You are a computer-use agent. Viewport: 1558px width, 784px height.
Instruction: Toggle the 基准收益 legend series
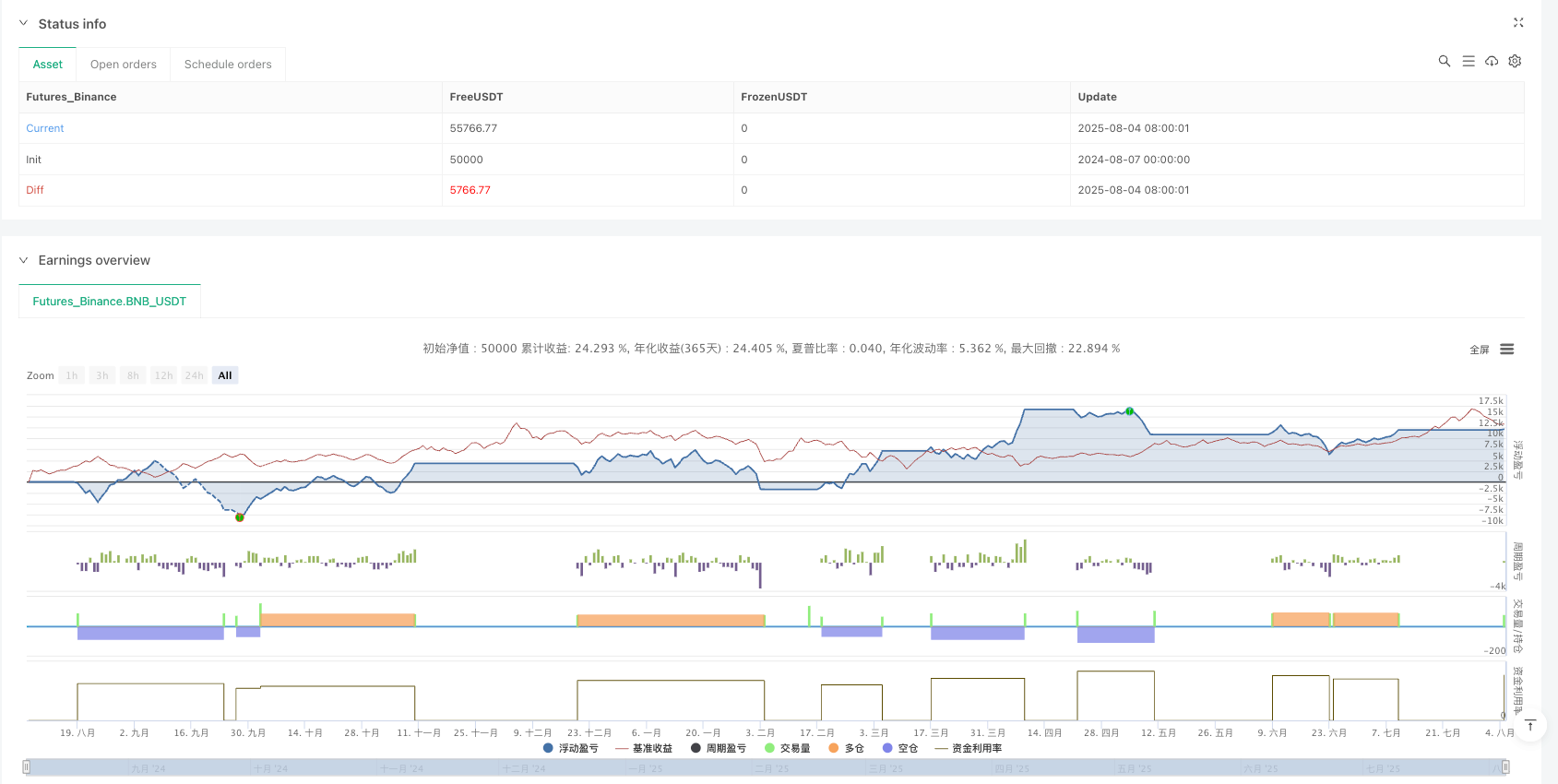(644, 748)
